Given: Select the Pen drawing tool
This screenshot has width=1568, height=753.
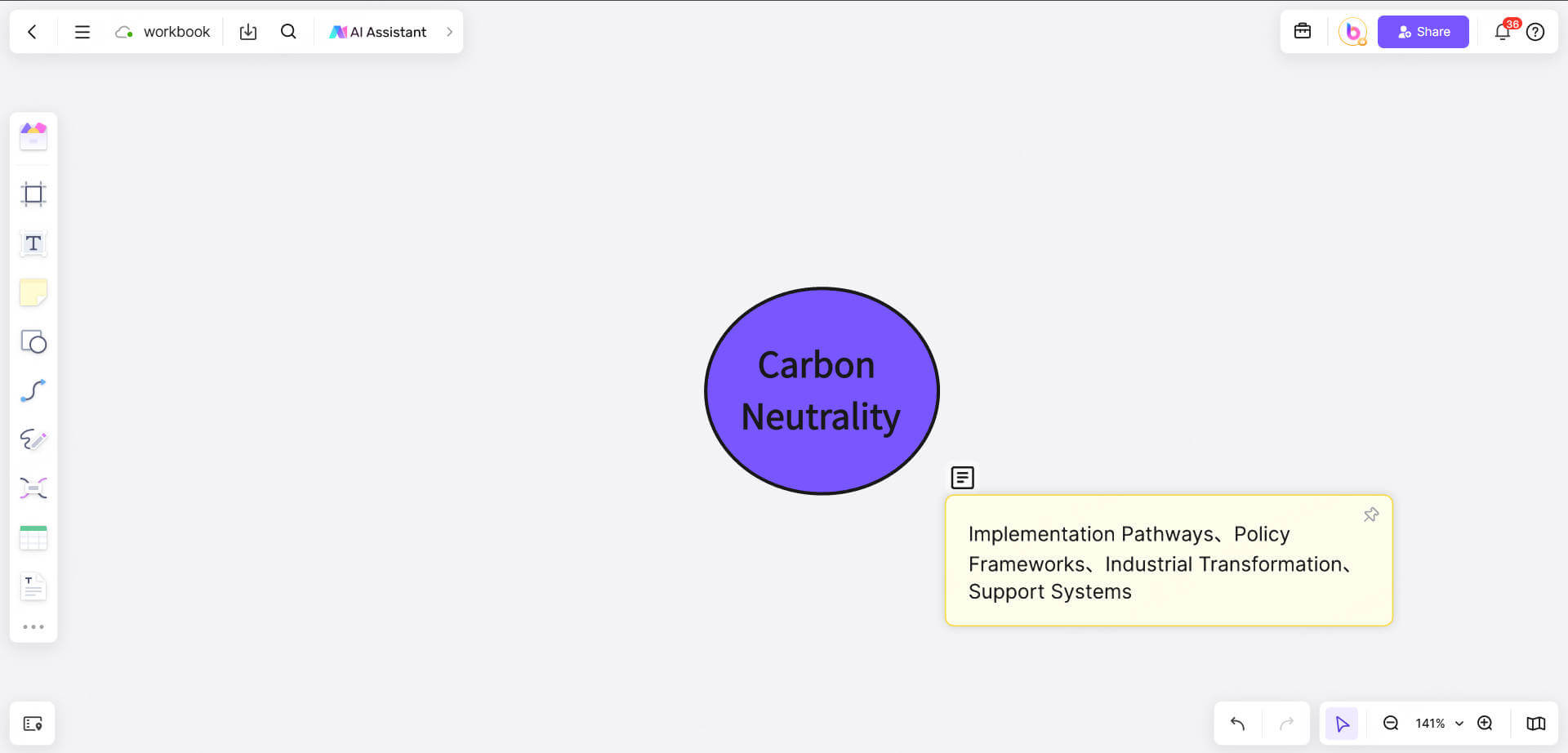Looking at the screenshot, I should pyautogui.click(x=33, y=439).
